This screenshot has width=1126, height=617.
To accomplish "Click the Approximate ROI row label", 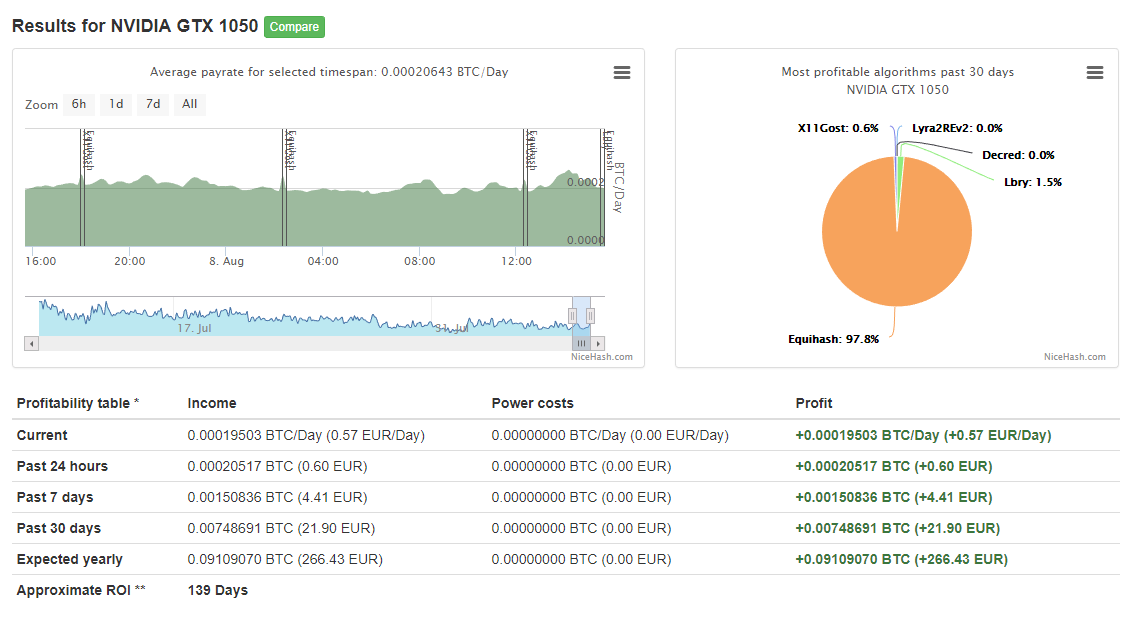I will point(81,590).
